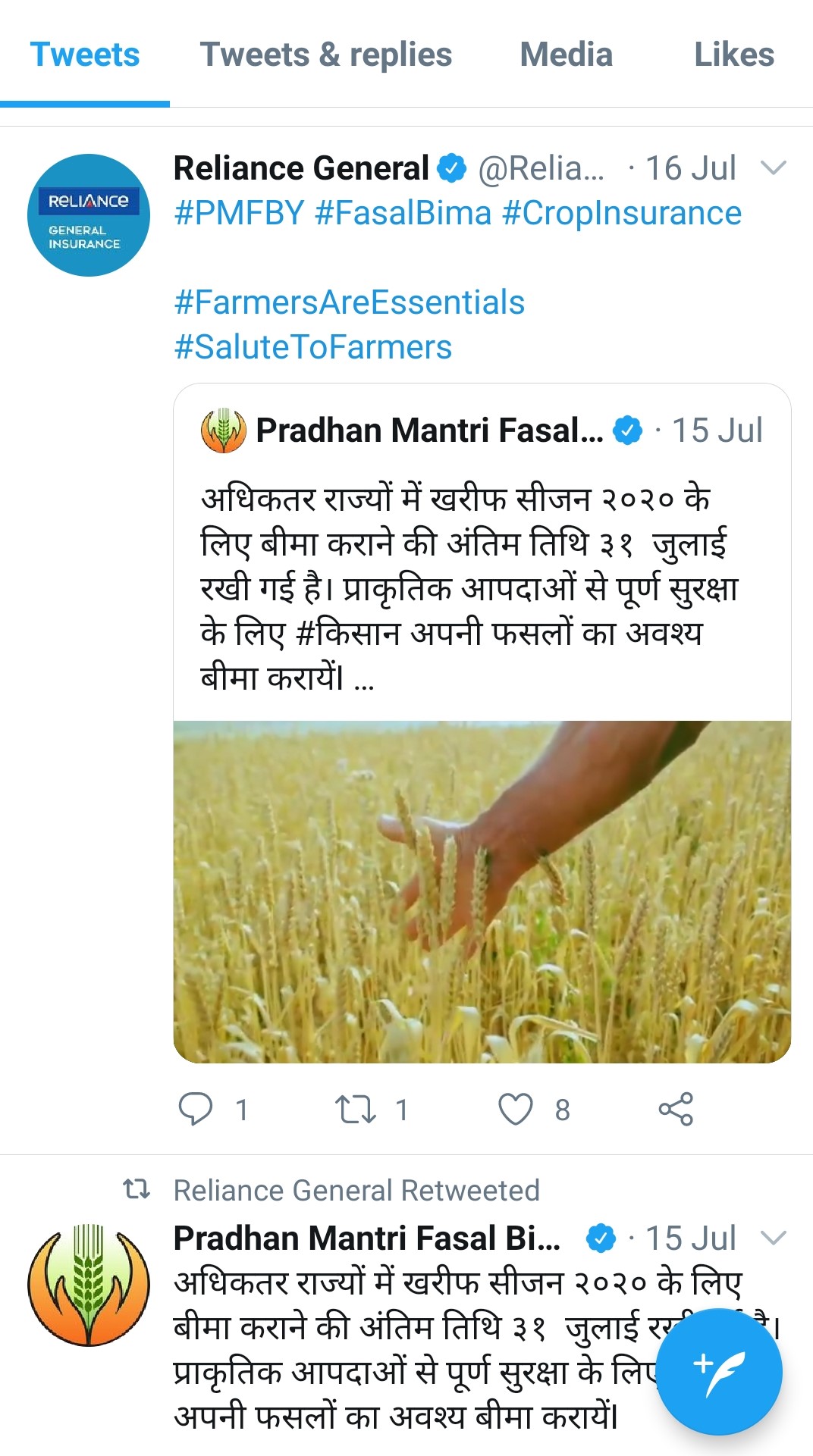Tap verified badge on the retweeted tweet

pos(601,1238)
